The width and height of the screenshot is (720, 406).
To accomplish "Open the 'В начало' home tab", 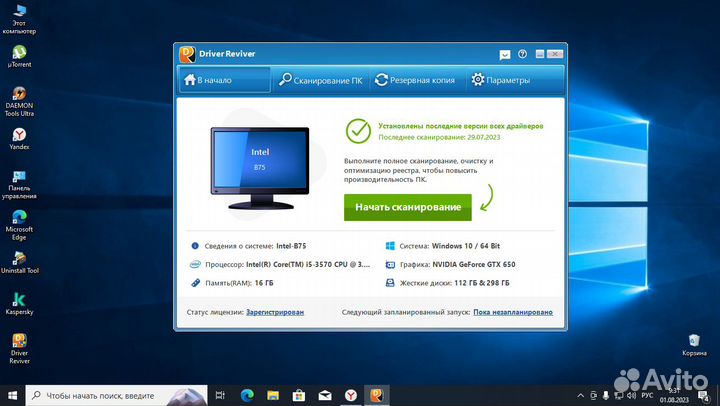I will point(224,80).
